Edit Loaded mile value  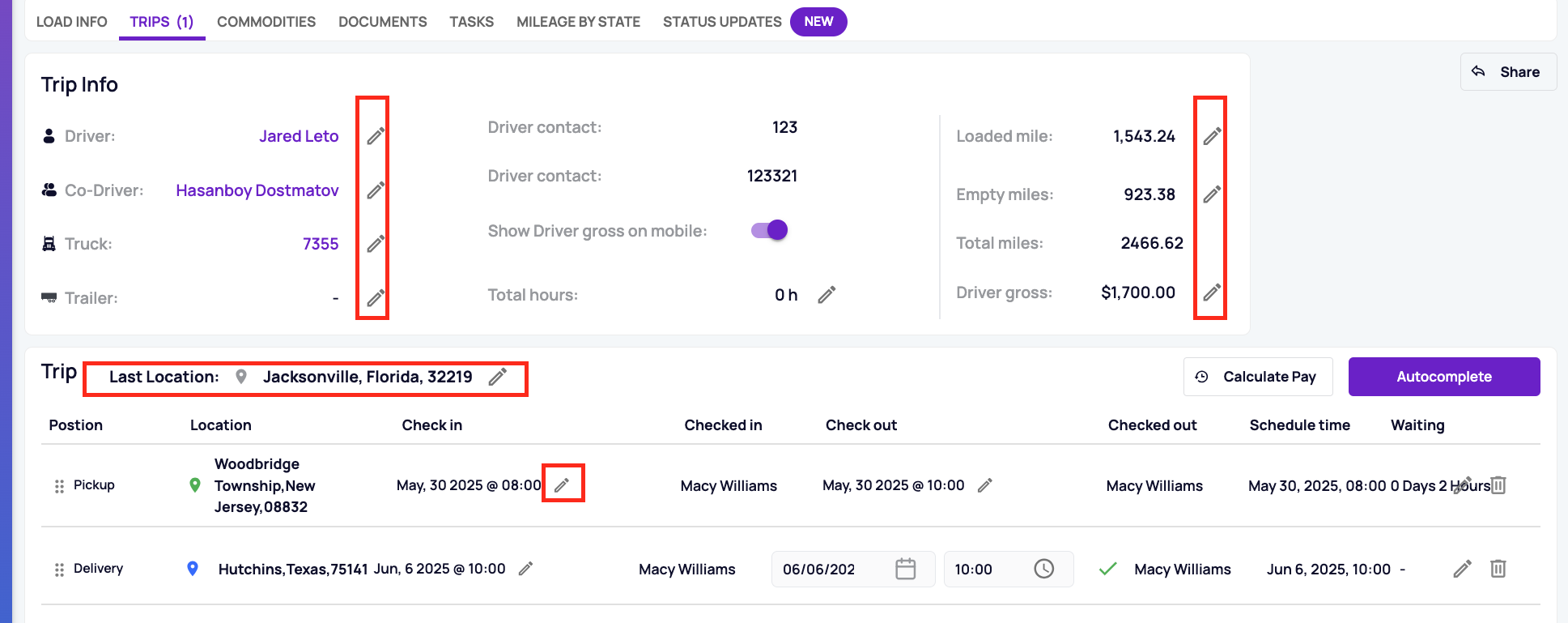click(x=1211, y=136)
